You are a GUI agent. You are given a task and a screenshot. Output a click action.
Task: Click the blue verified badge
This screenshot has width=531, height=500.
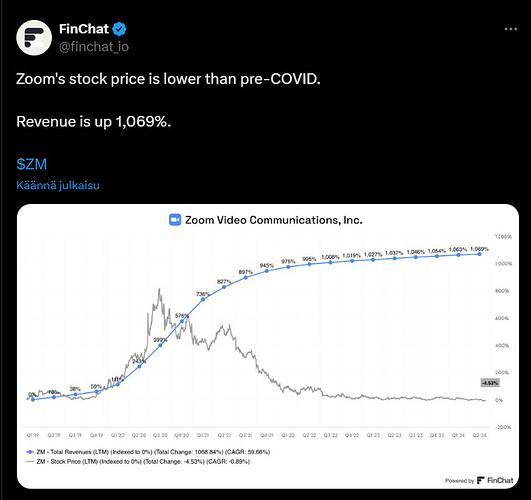(x=119, y=29)
